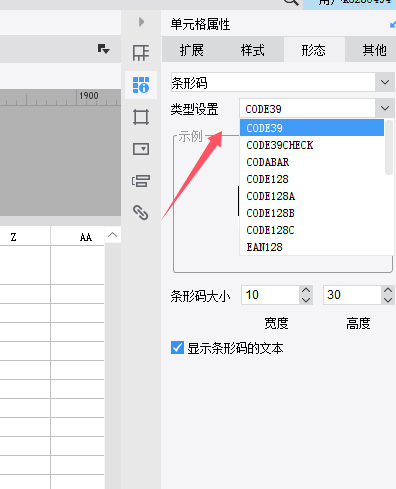Choose CODE39 from the list

312,128
